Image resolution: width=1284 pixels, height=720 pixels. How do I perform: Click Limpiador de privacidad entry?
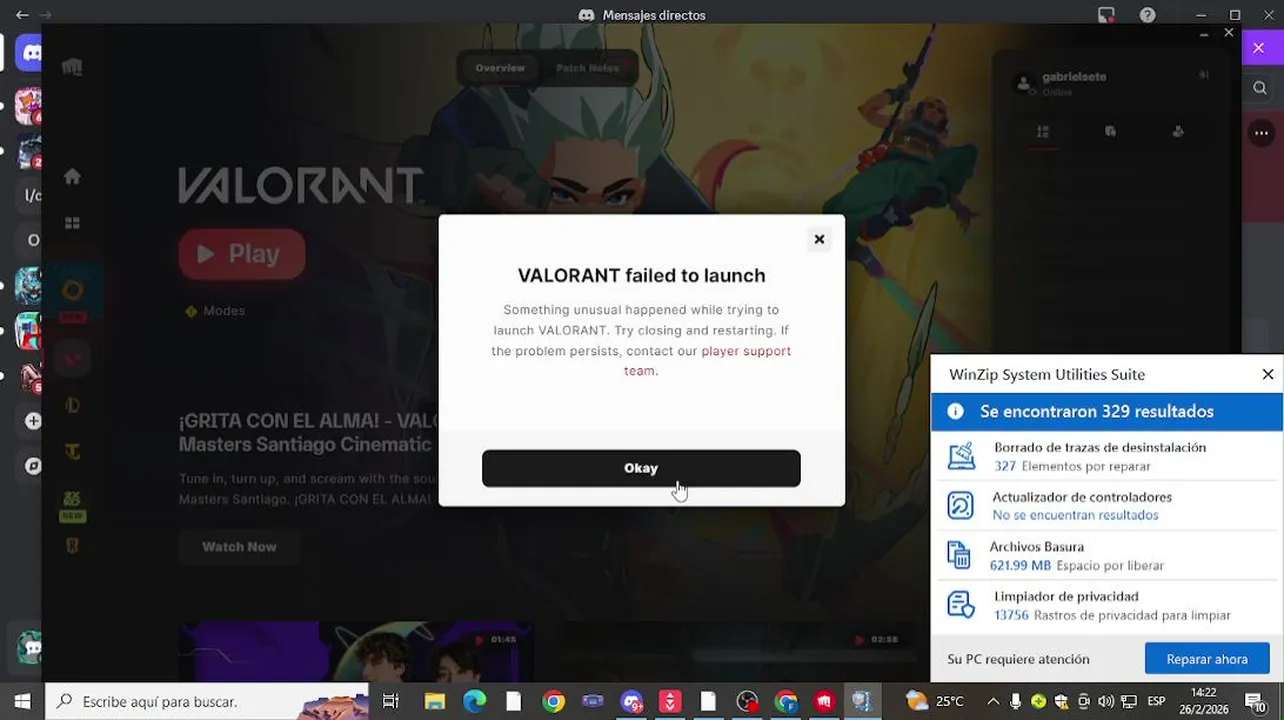click(1106, 605)
